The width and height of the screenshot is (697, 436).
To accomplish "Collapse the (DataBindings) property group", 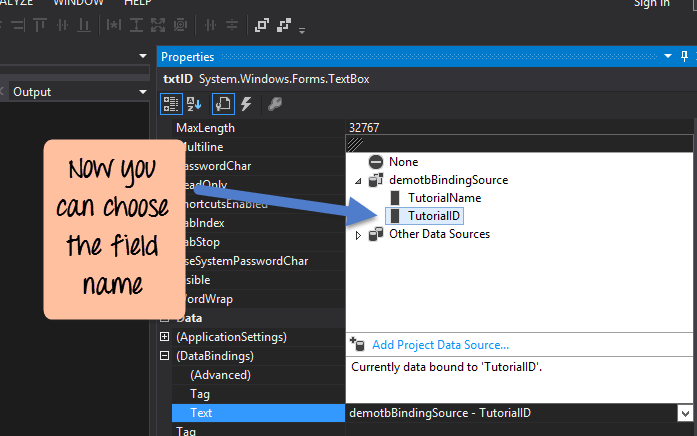I will pos(164,356).
